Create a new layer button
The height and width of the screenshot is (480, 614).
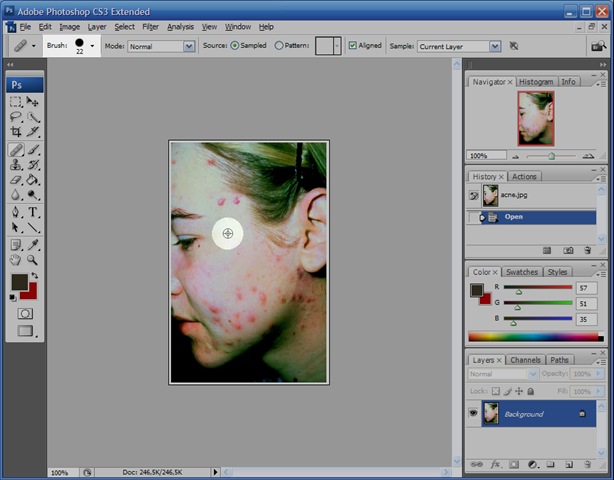point(569,464)
